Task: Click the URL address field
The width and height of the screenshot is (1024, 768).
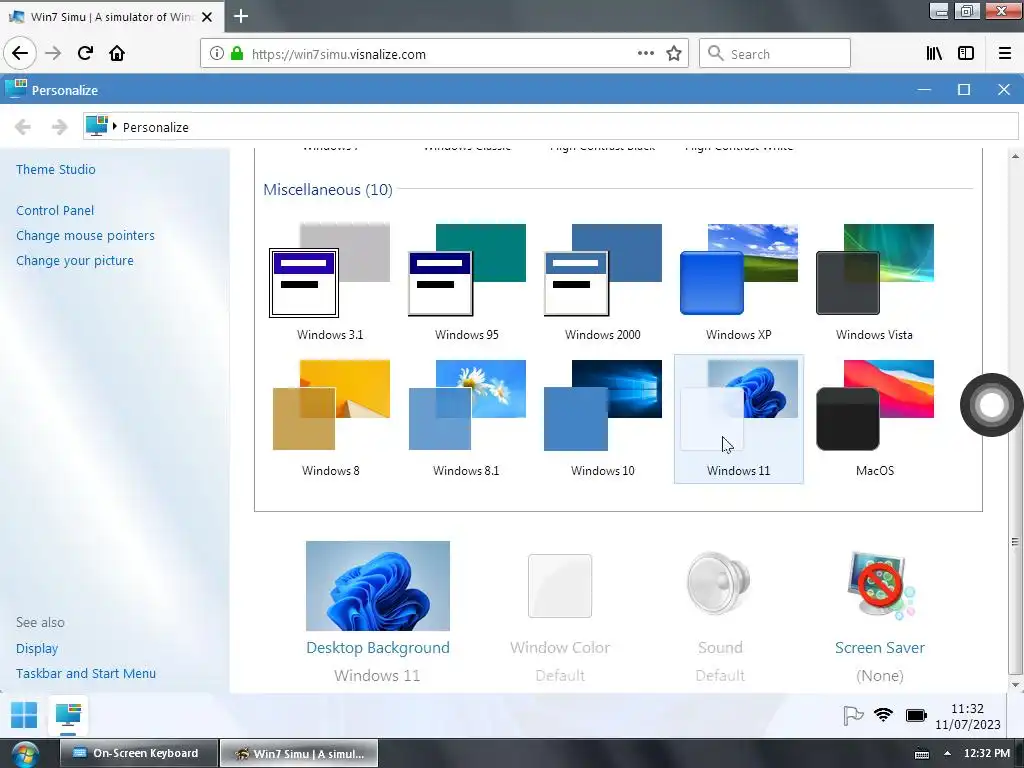Action: pyautogui.click(x=444, y=54)
